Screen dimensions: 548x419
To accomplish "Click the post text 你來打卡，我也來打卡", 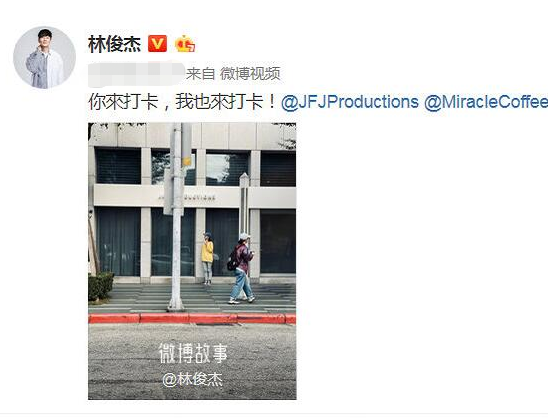I will pos(182,102).
